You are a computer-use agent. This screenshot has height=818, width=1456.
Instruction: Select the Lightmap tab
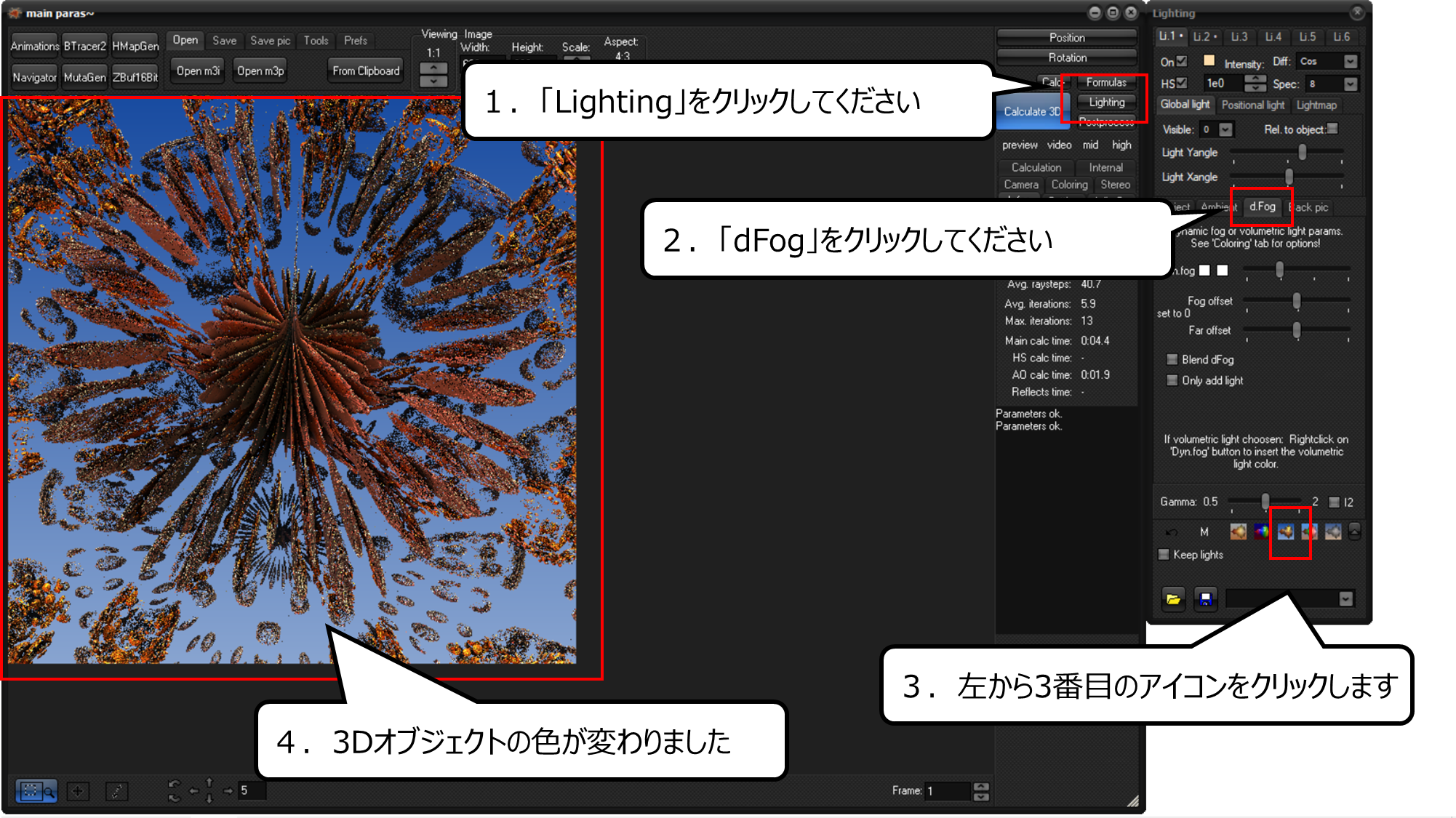(x=1316, y=105)
